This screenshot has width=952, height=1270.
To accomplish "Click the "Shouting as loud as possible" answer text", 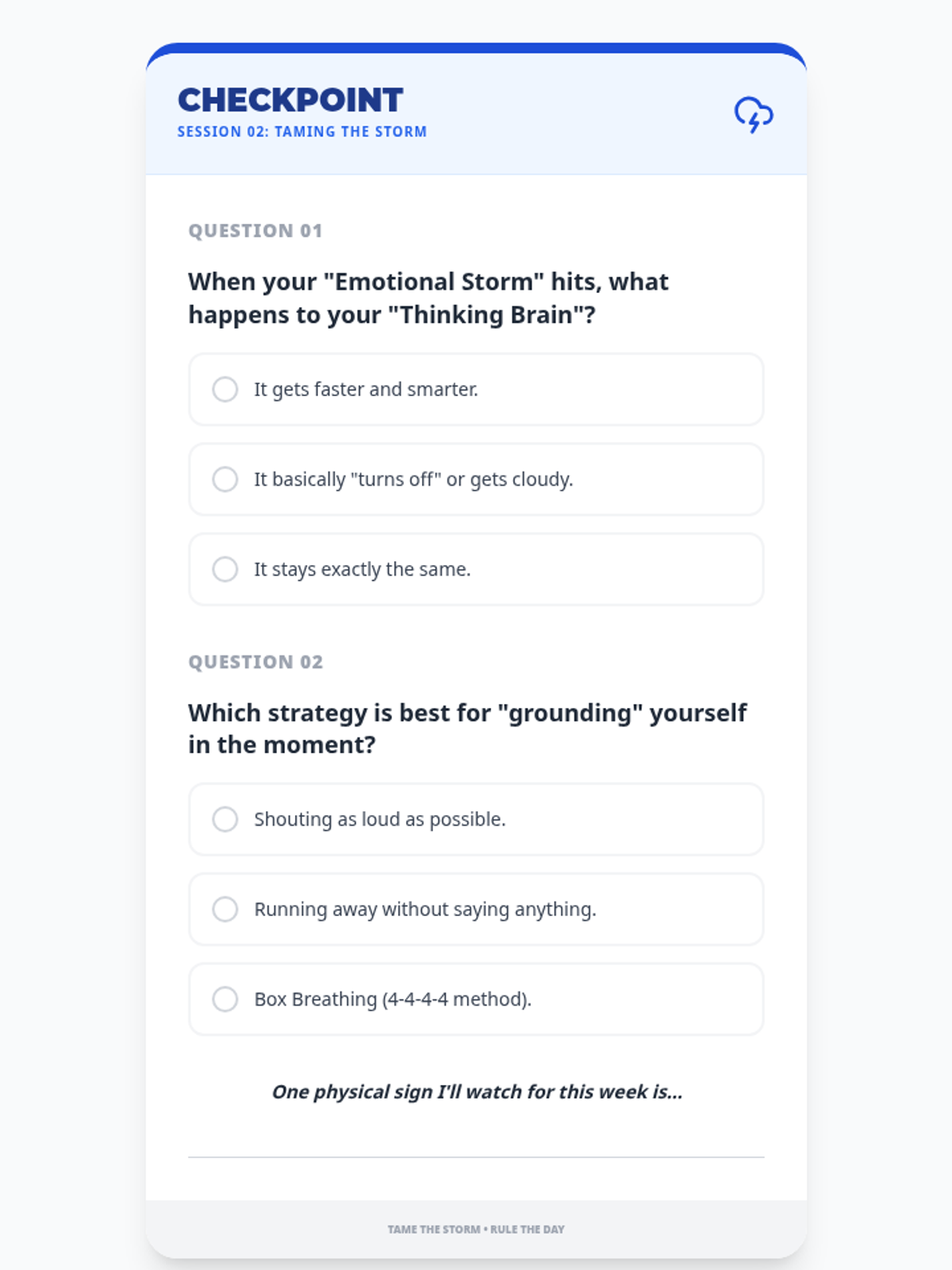I will click(380, 819).
